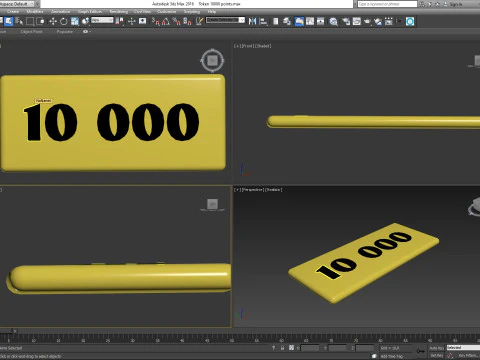This screenshot has height=360, width=480.
Task: Open the Graph Editors menu
Action: click(x=90, y=11)
